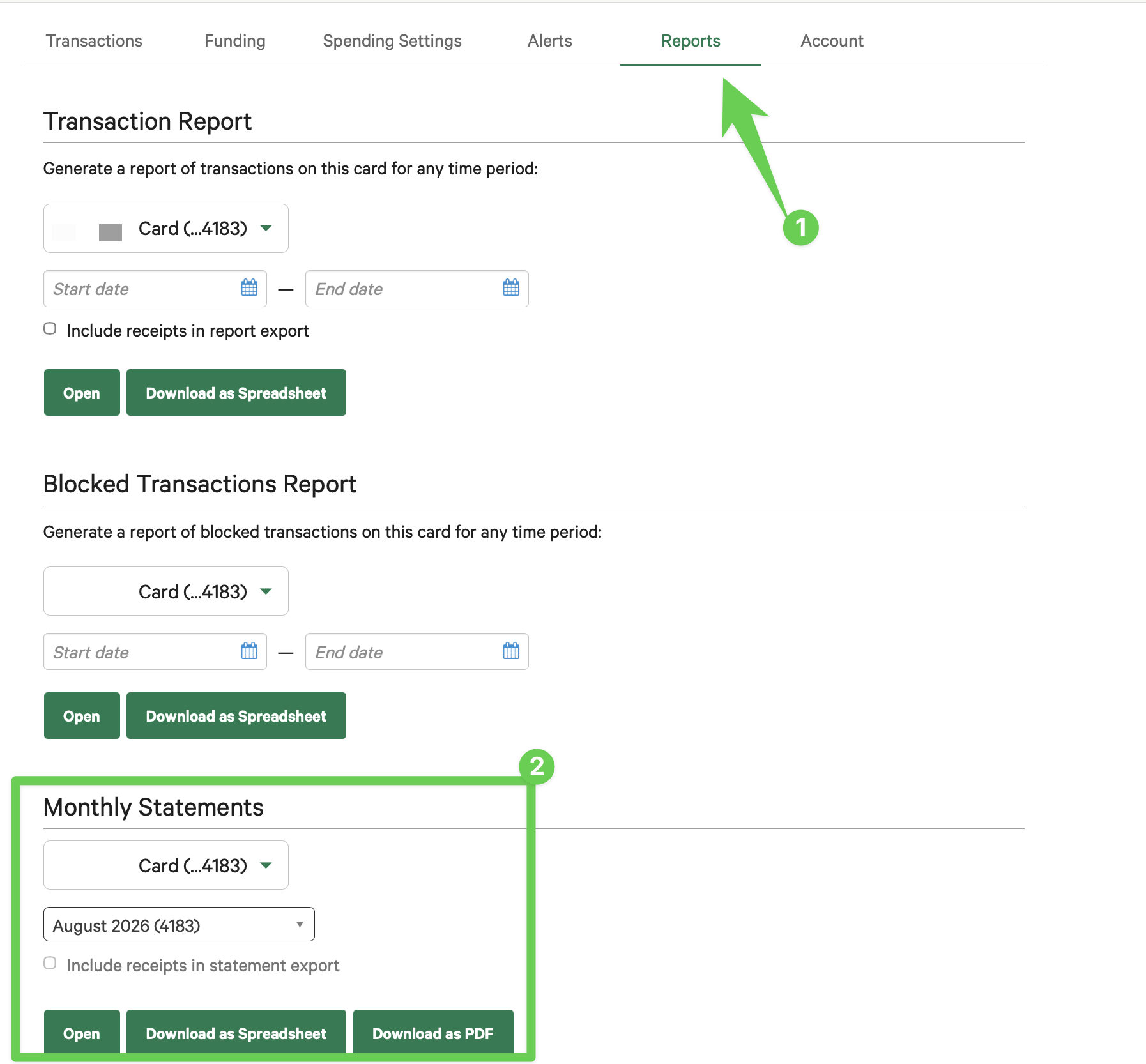The image size is (1146, 1064).
Task: Open the Funding tab
Action: click(235, 41)
